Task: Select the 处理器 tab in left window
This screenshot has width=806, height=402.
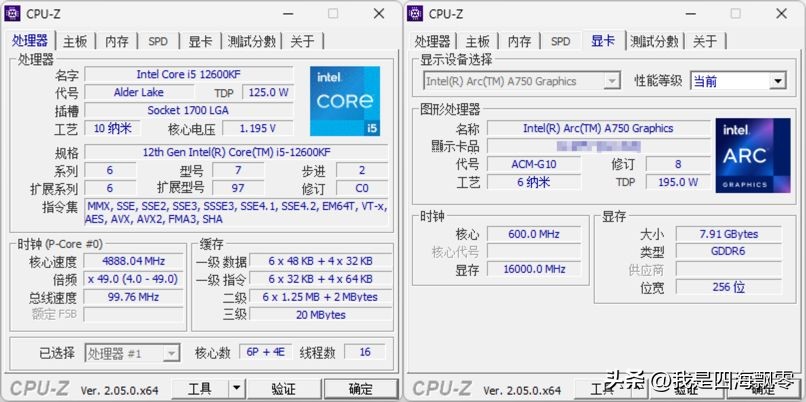Action: (31, 41)
